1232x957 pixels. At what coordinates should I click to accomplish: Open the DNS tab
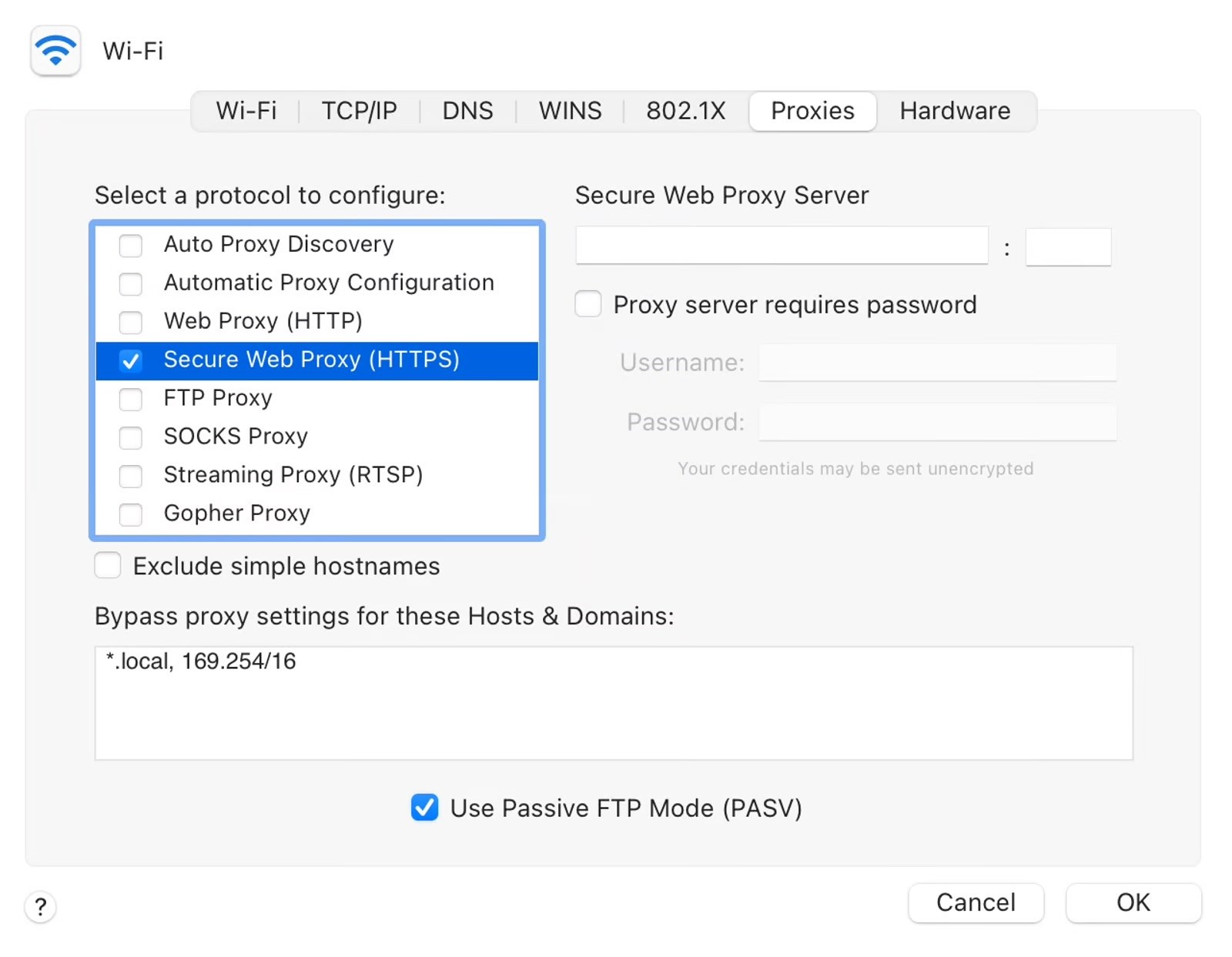pyautogui.click(x=467, y=111)
